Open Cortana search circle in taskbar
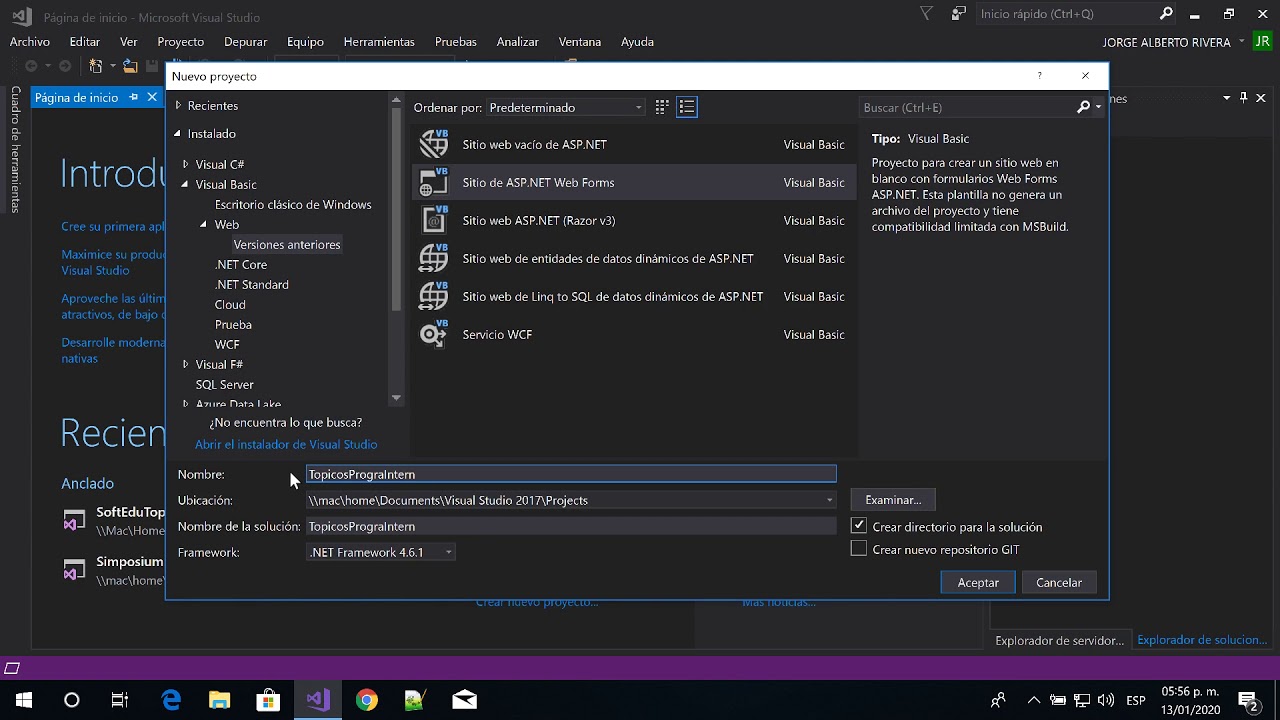Viewport: 1280px width, 720px height. tap(72, 700)
